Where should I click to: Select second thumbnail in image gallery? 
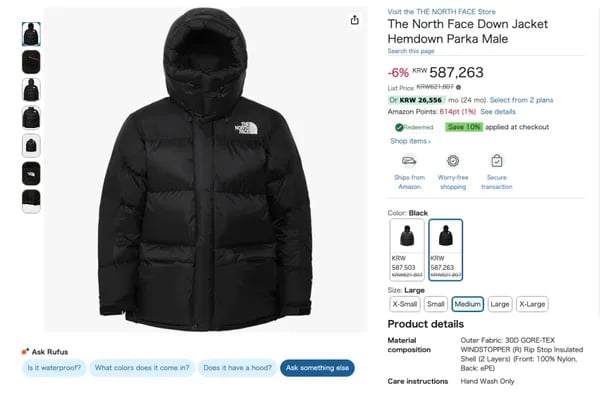(x=31, y=62)
